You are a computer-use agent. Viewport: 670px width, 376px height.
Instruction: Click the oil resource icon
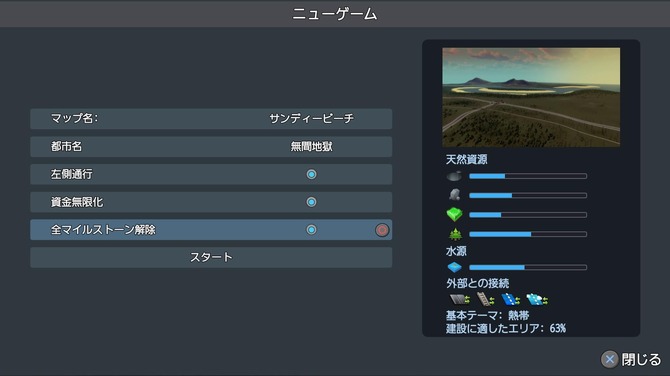pos(454,176)
